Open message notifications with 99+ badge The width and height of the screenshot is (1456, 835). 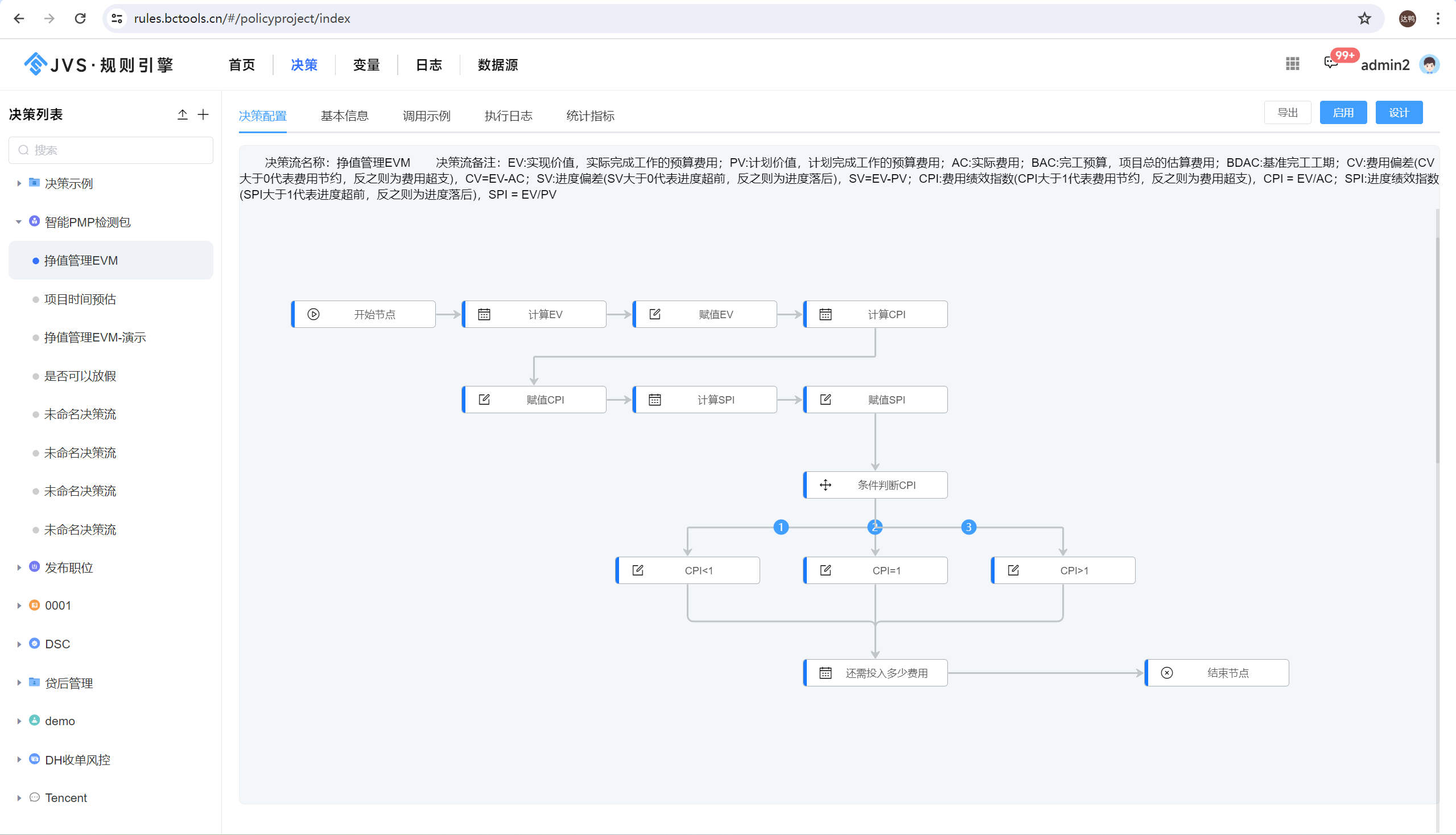point(1331,63)
